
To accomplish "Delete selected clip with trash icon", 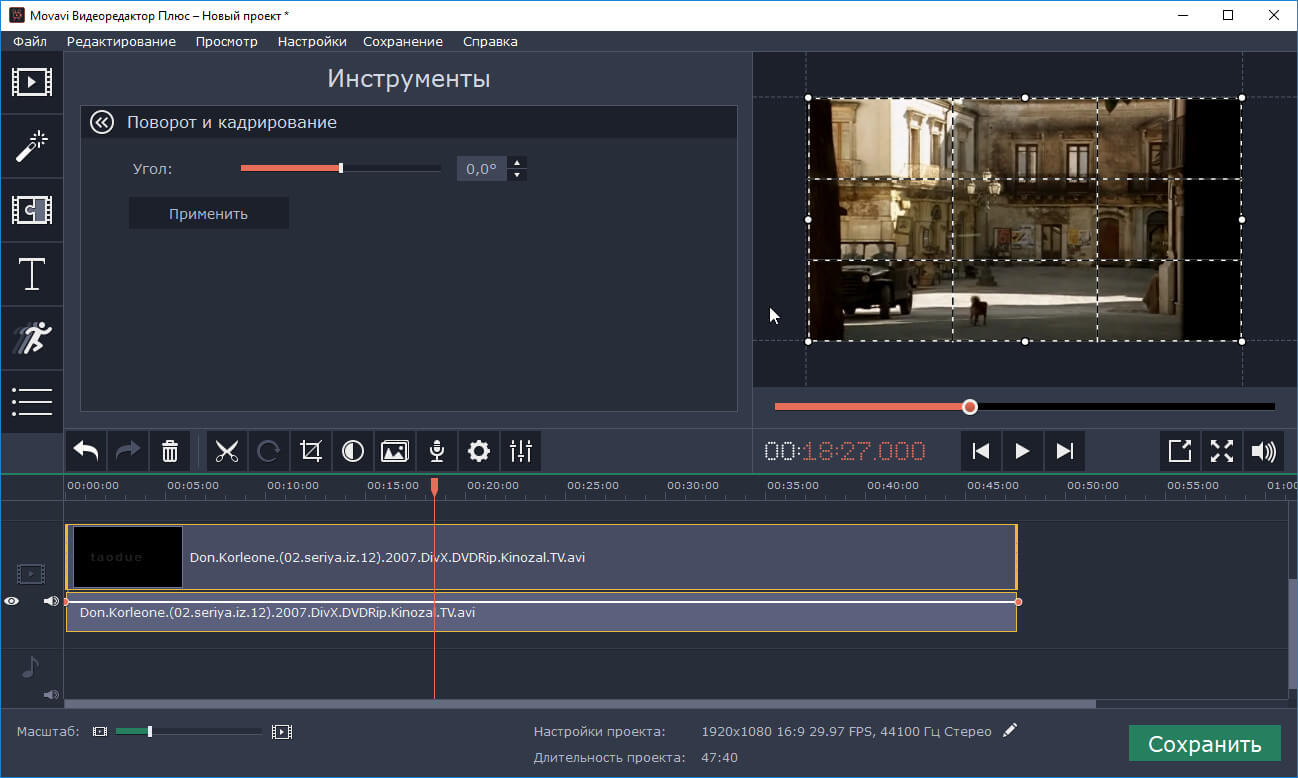I will click(x=170, y=452).
